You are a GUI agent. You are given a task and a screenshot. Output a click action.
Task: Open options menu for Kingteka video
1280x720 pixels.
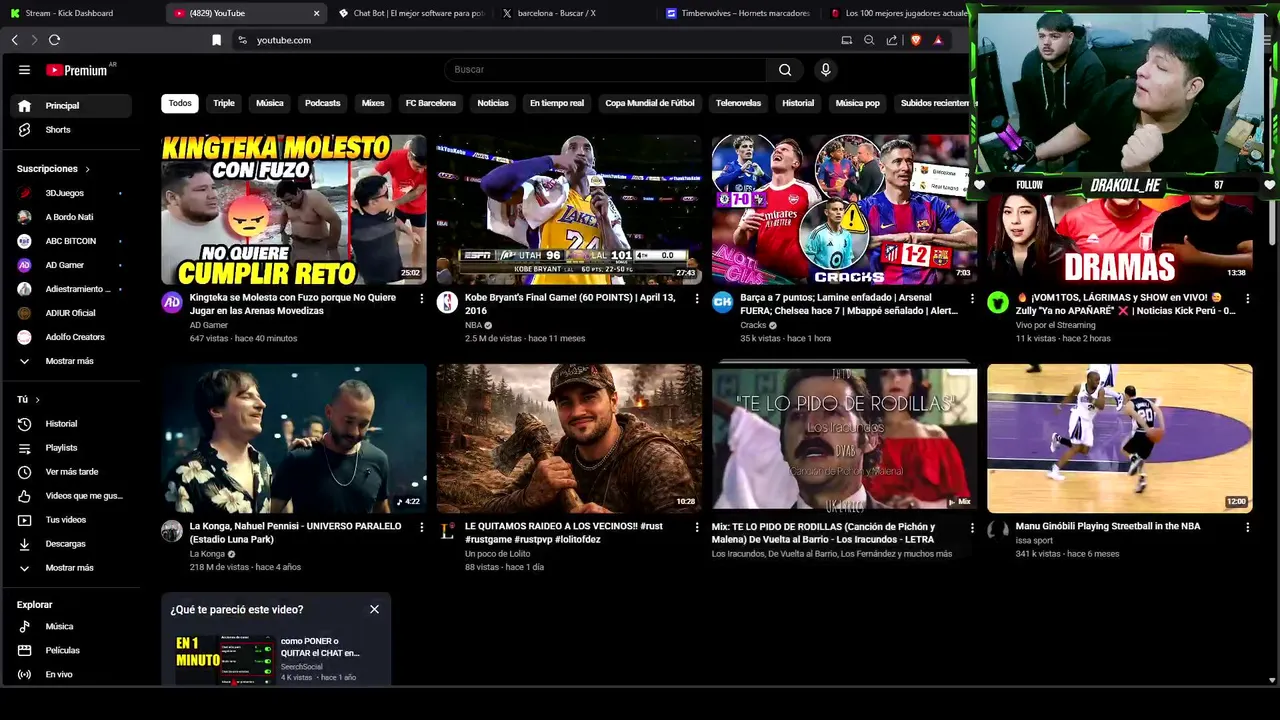[421, 298]
